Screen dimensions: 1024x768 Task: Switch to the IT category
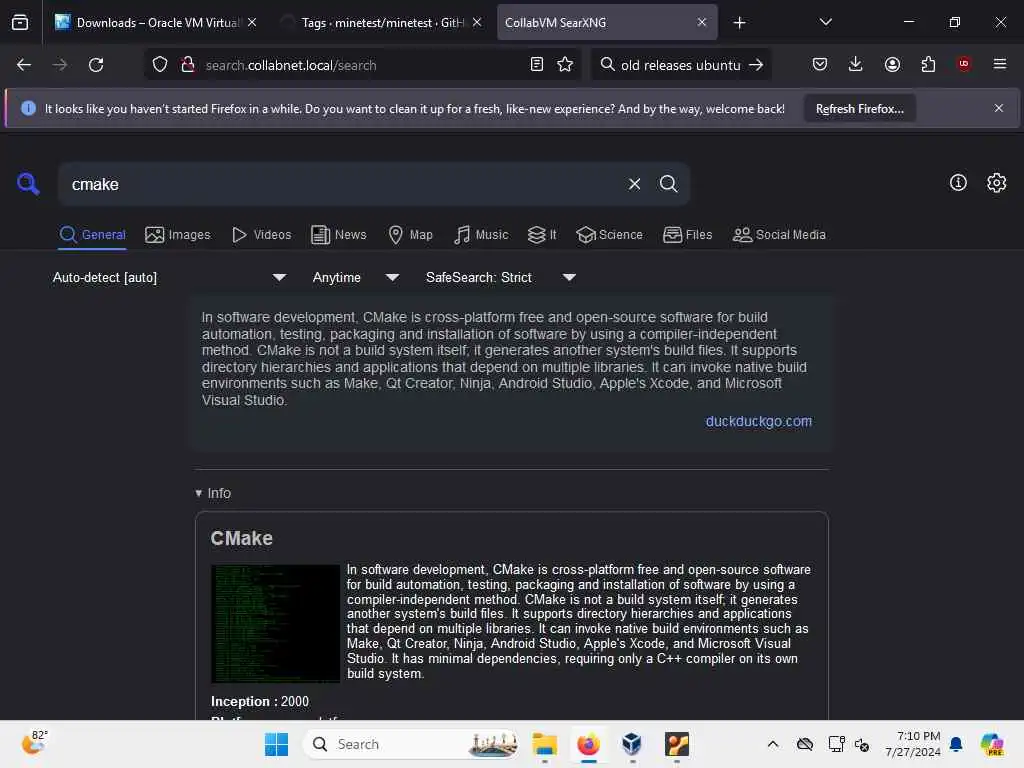point(542,234)
